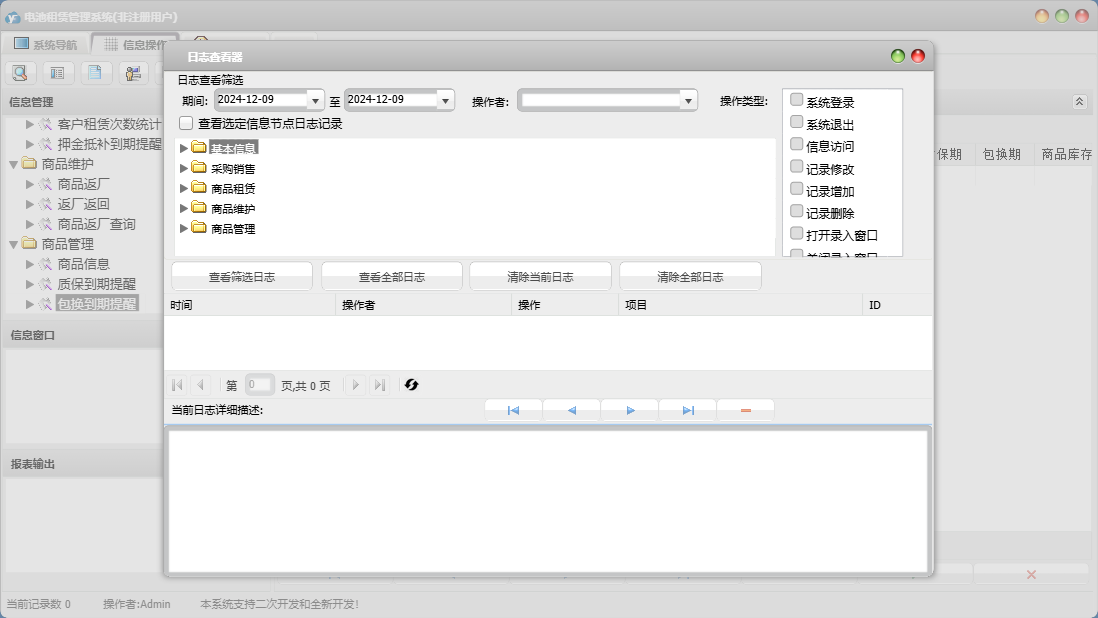Select 商品信息 in the sidebar tree
Viewport: 1098px width, 618px height.
[x=83, y=264]
